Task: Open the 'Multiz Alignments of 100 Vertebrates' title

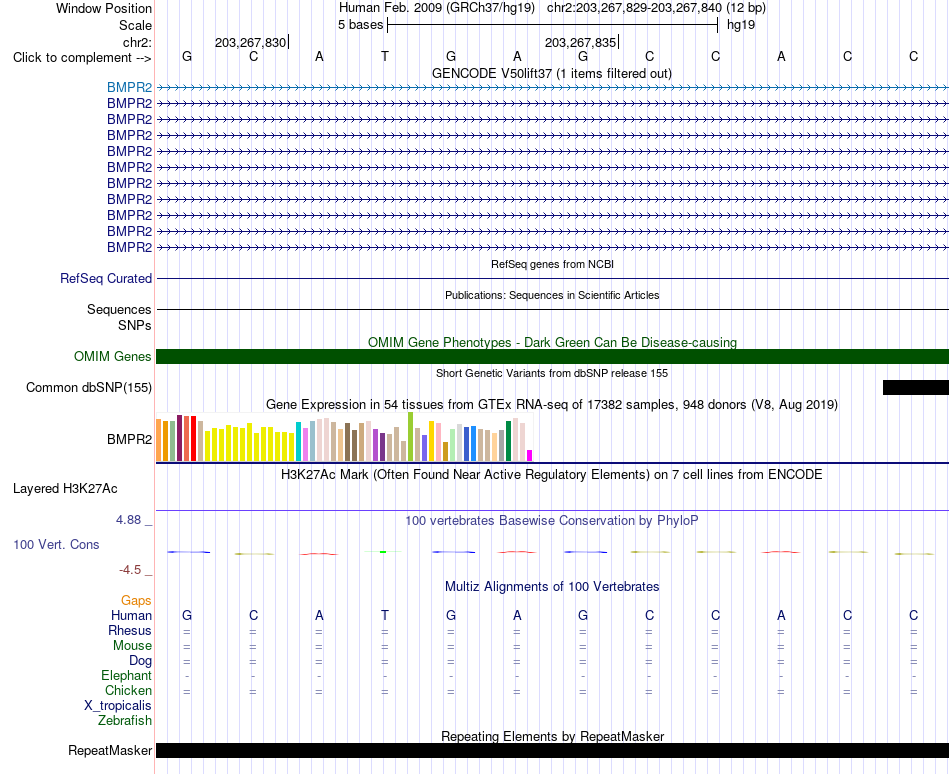Action: (x=552, y=586)
